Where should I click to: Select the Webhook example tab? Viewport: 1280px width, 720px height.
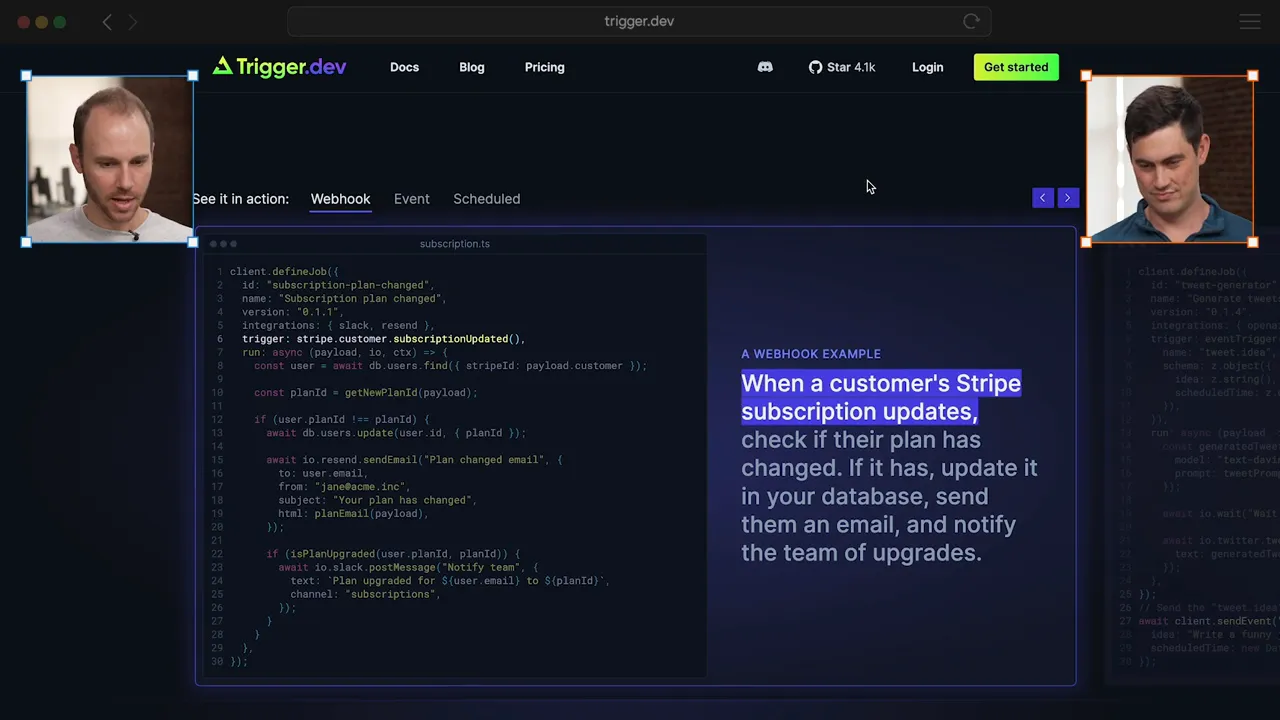(340, 199)
